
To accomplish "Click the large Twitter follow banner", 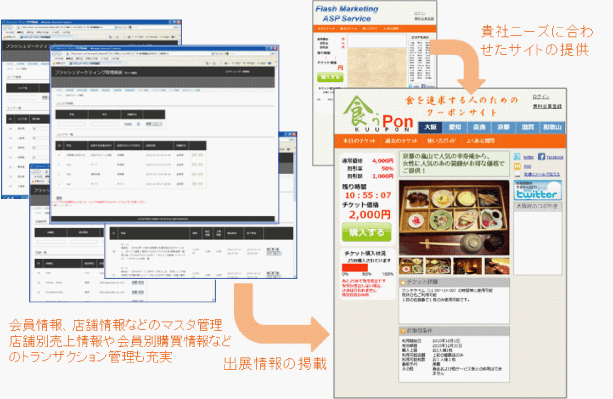I will 538,190.
